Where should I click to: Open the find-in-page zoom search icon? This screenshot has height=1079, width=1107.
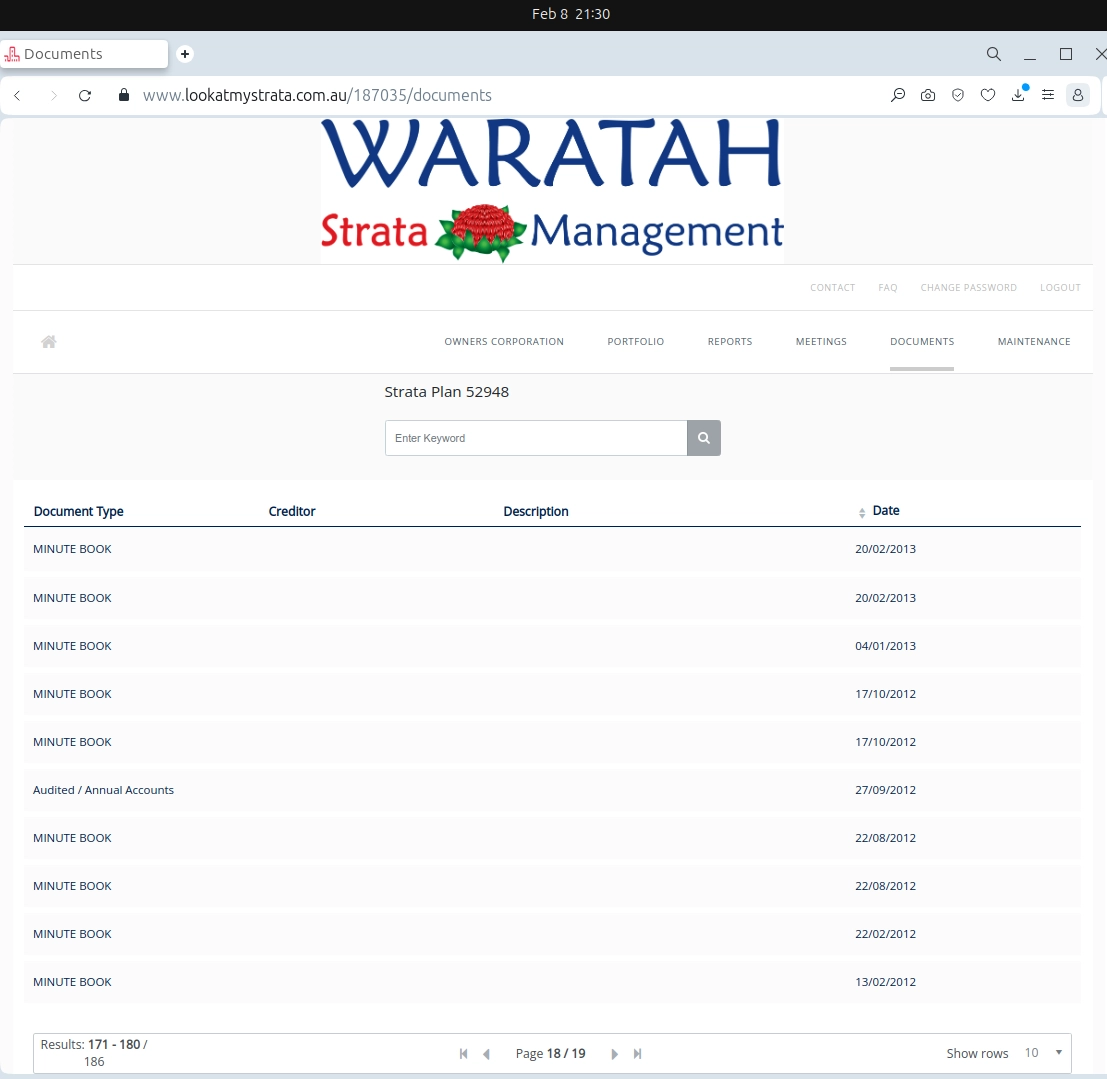coord(898,95)
